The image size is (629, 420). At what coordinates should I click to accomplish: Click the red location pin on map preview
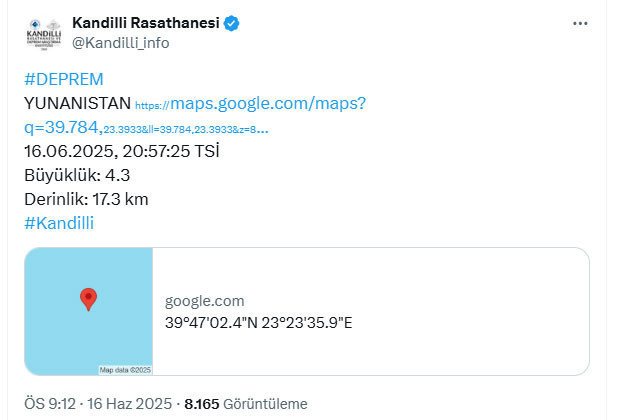point(88,299)
